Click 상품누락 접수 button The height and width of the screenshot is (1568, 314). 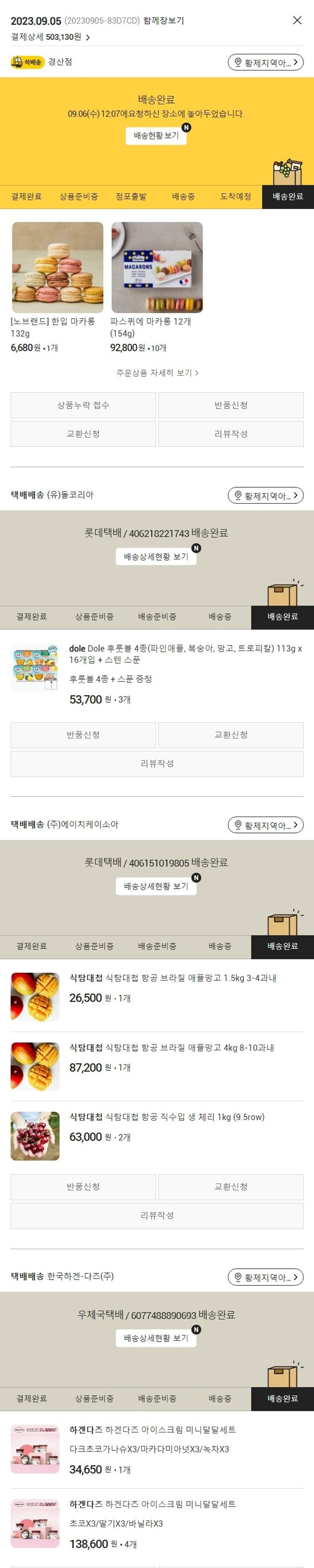(x=83, y=405)
